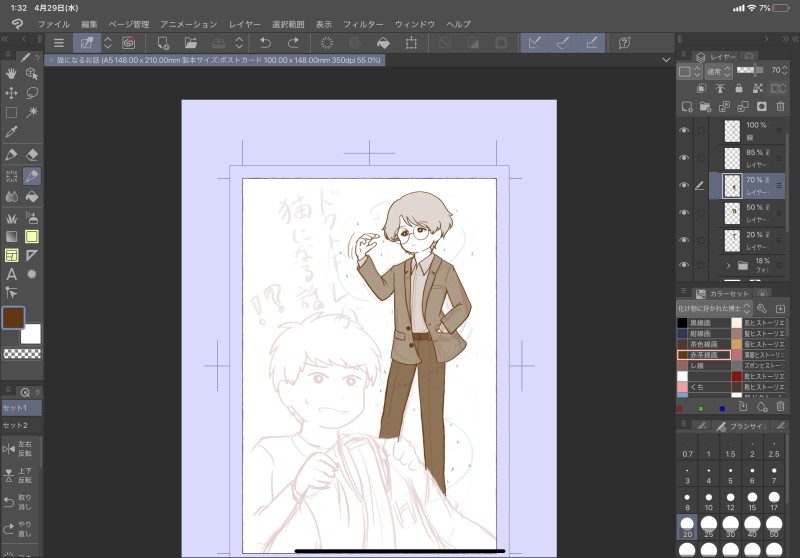
Task: Select the Gradient tool
Action: click(x=11, y=236)
